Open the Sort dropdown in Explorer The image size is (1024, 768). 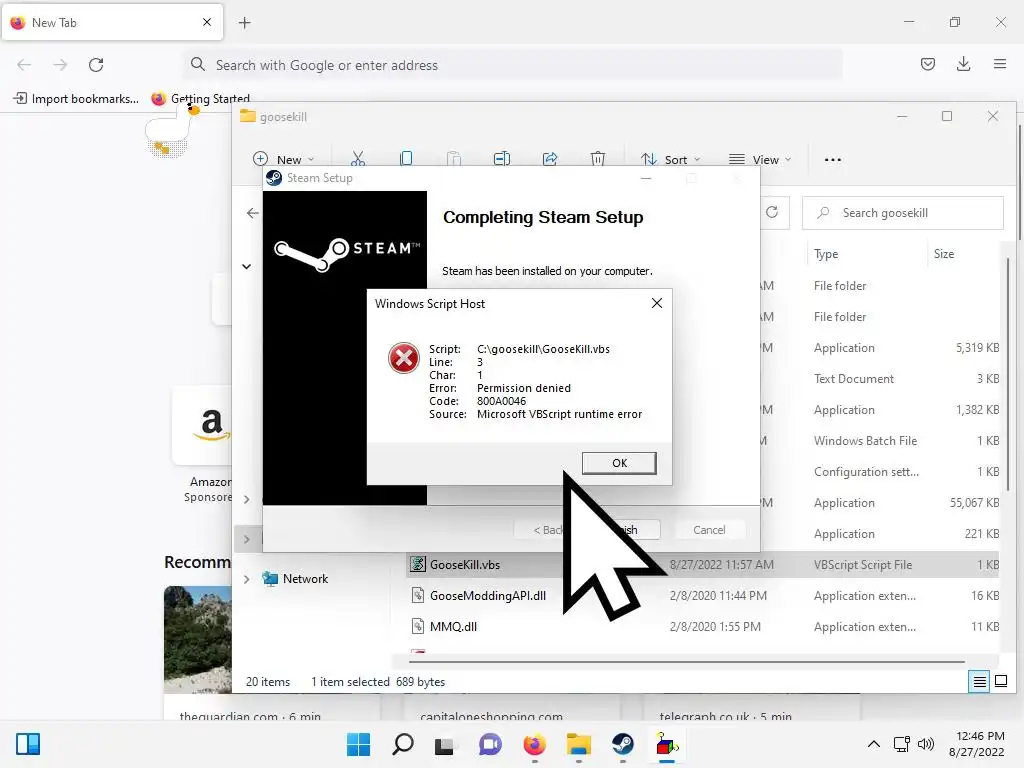[671, 159]
